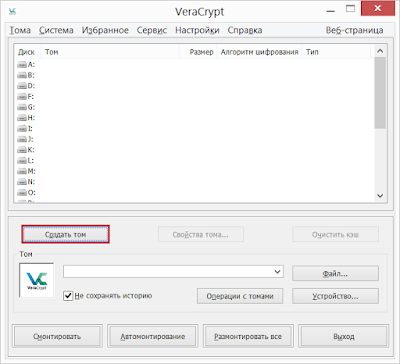
Task: Open the Справка menu
Action: (x=245, y=30)
